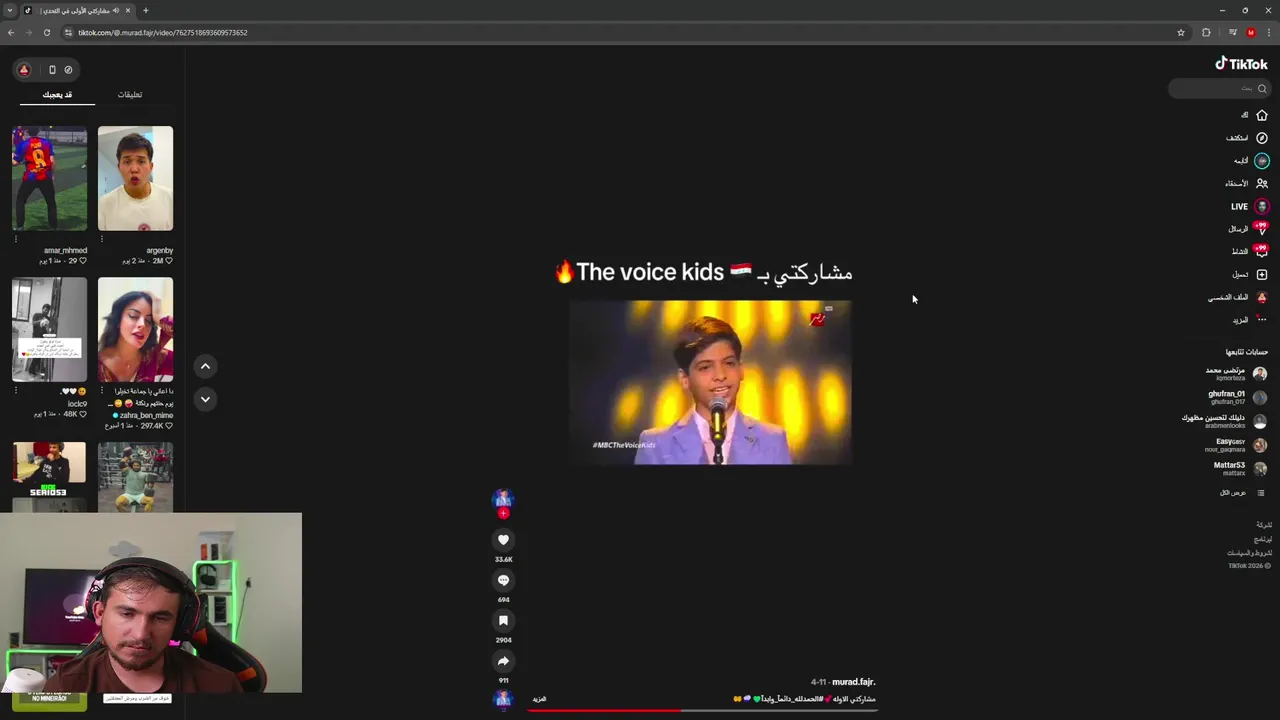
Task: Follow creator via red plus badge
Action: point(503,514)
